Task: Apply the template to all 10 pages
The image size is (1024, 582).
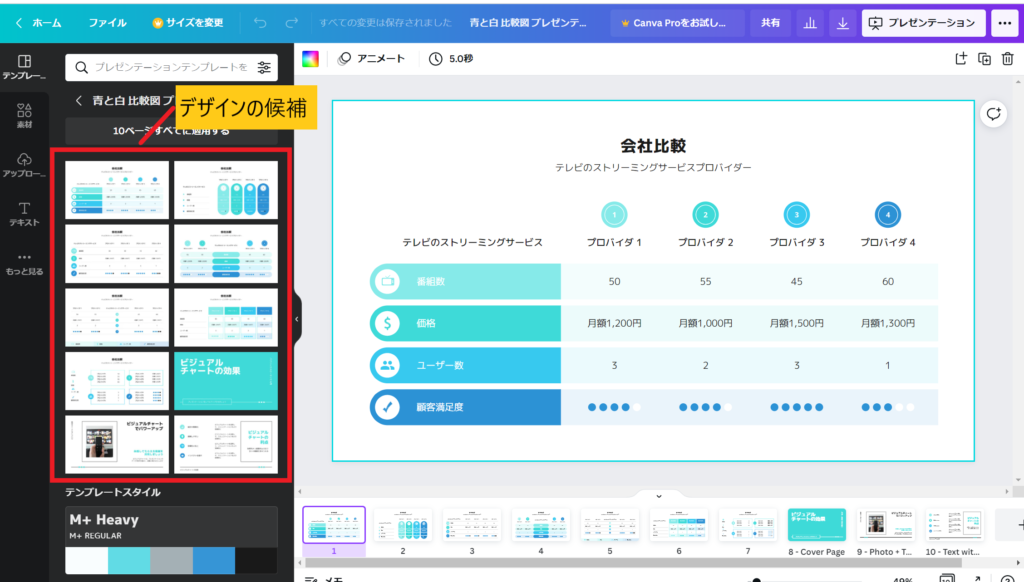Action: 171,131
